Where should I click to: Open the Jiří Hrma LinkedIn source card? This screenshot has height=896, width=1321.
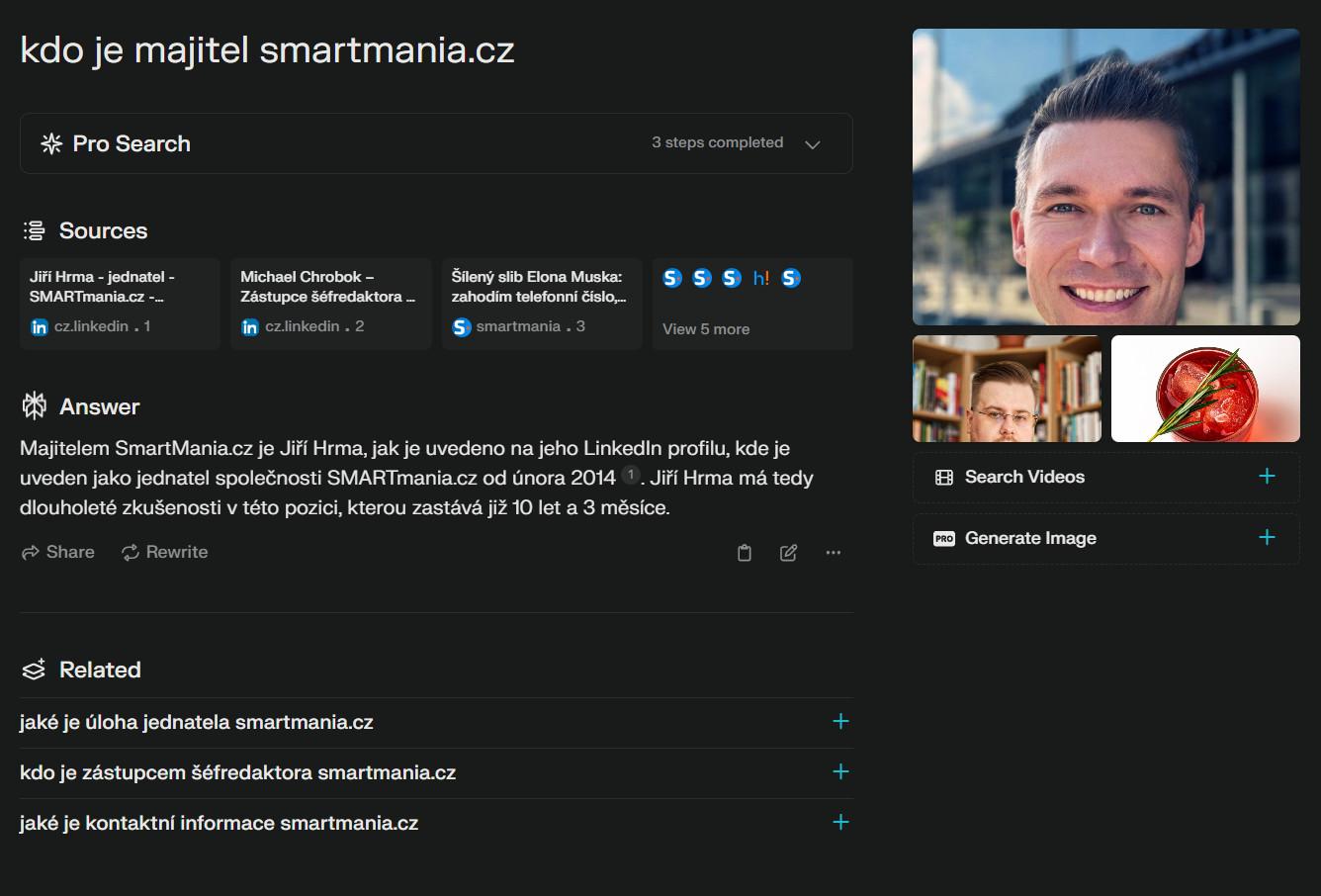120,304
